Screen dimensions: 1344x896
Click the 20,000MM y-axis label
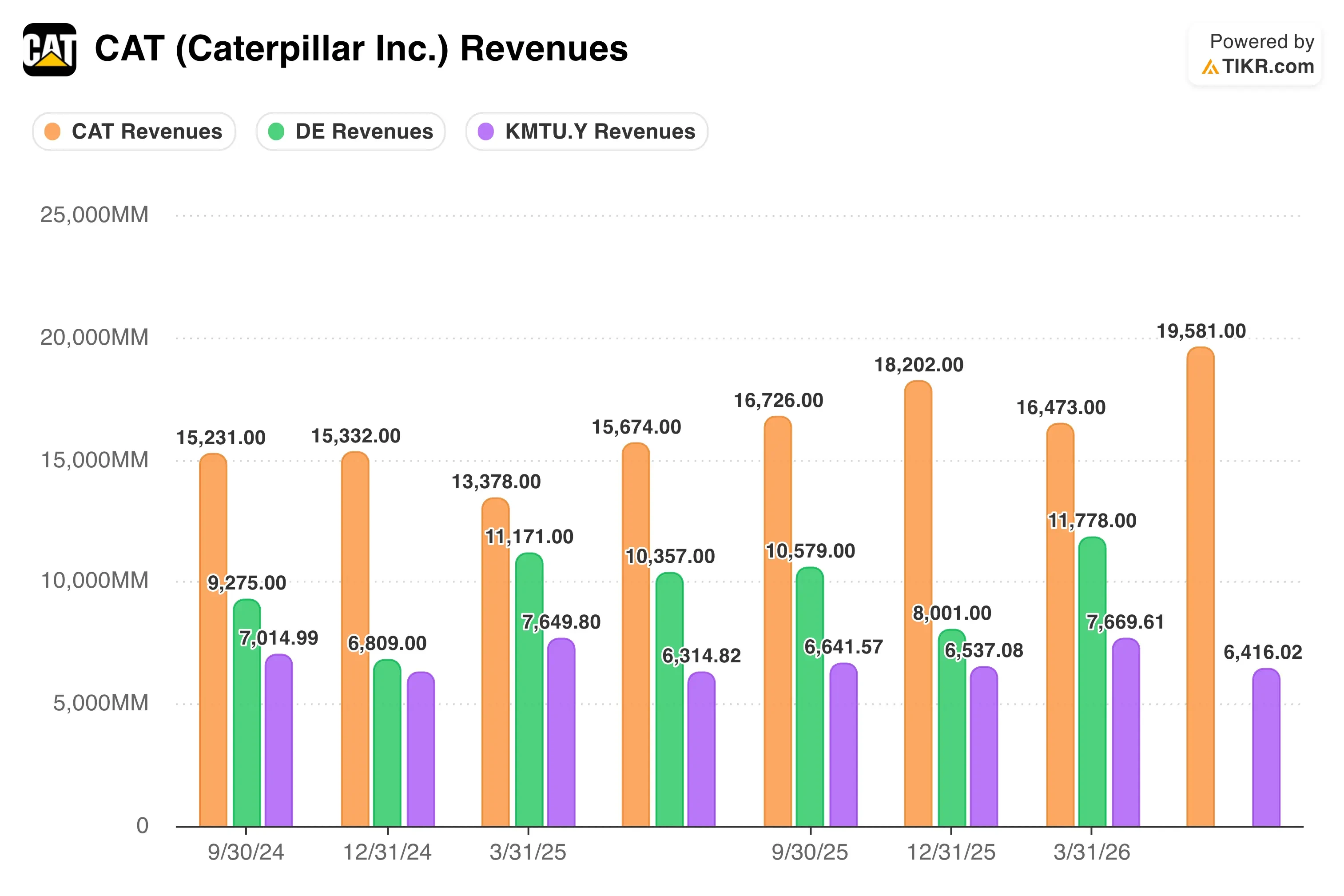click(94, 337)
